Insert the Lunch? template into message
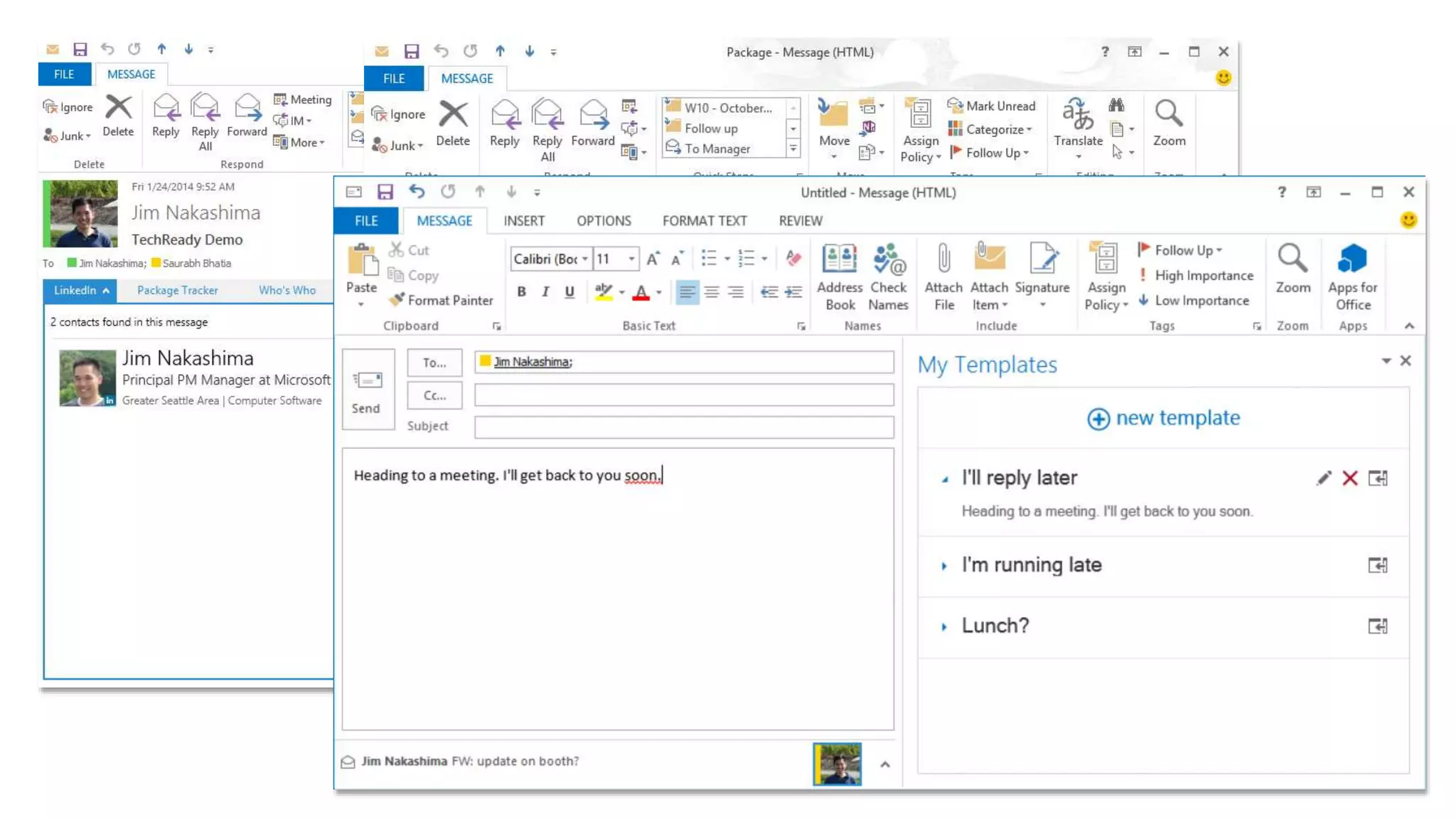 click(1377, 626)
